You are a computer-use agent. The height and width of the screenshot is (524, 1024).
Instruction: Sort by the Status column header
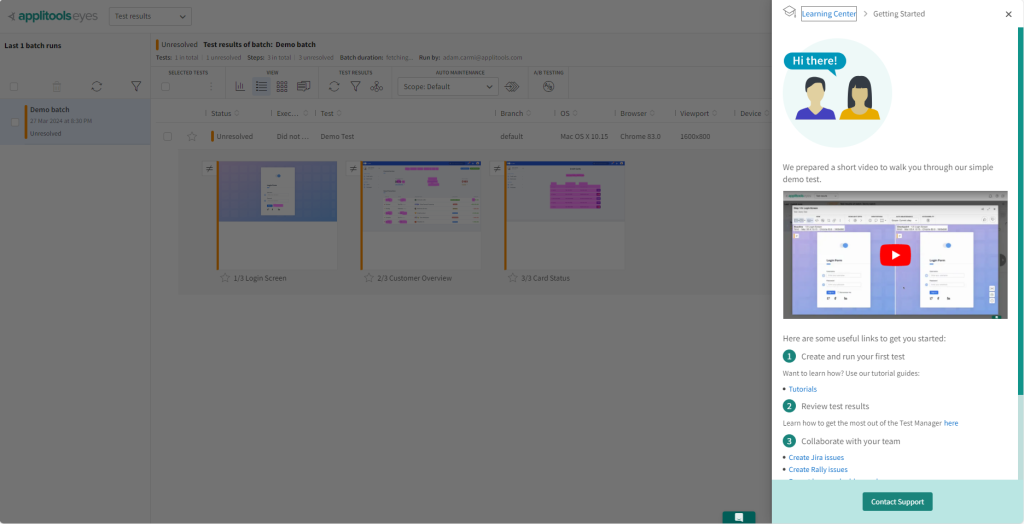(221, 114)
